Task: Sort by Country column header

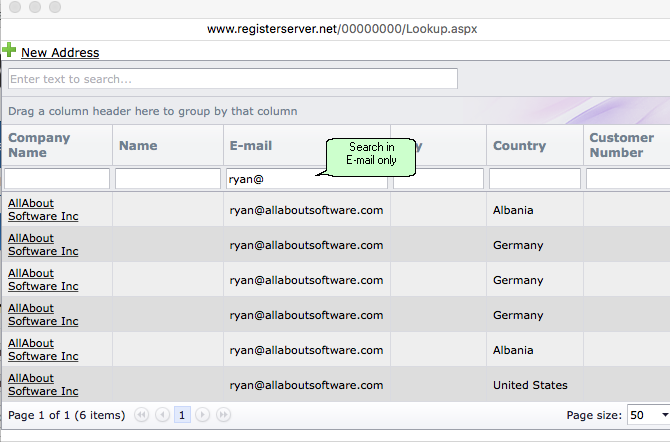Action: [x=519, y=146]
